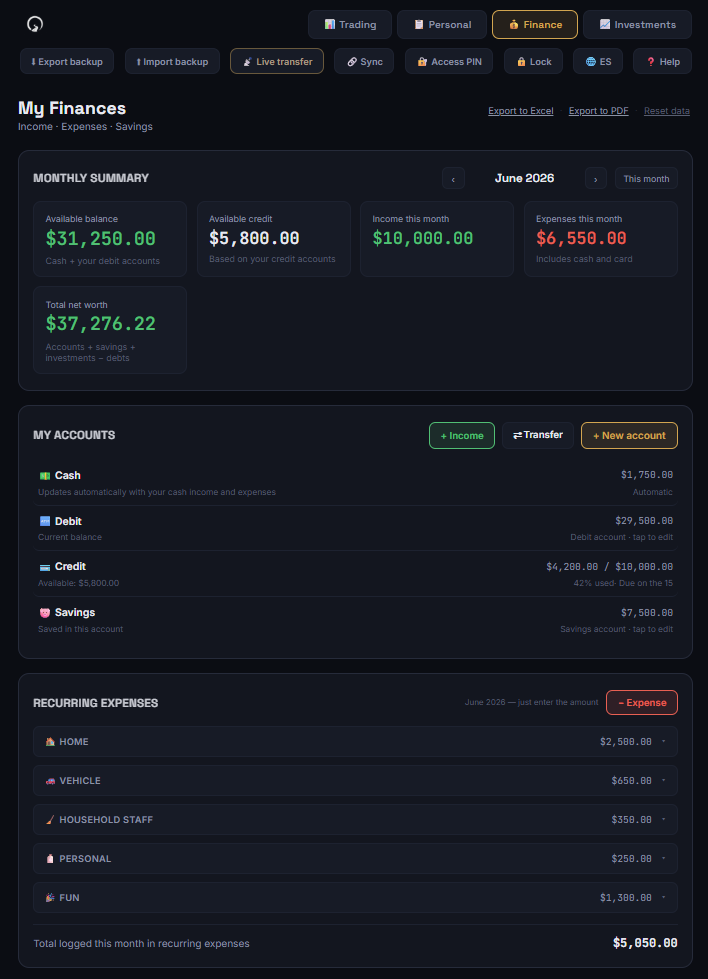
Task: Click the Available credit $5,800.00 card
Action: [273, 239]
